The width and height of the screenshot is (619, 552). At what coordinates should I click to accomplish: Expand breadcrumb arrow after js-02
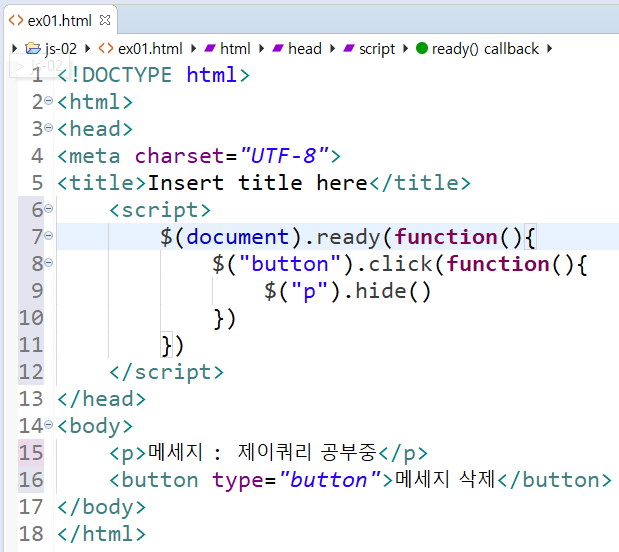87,49
